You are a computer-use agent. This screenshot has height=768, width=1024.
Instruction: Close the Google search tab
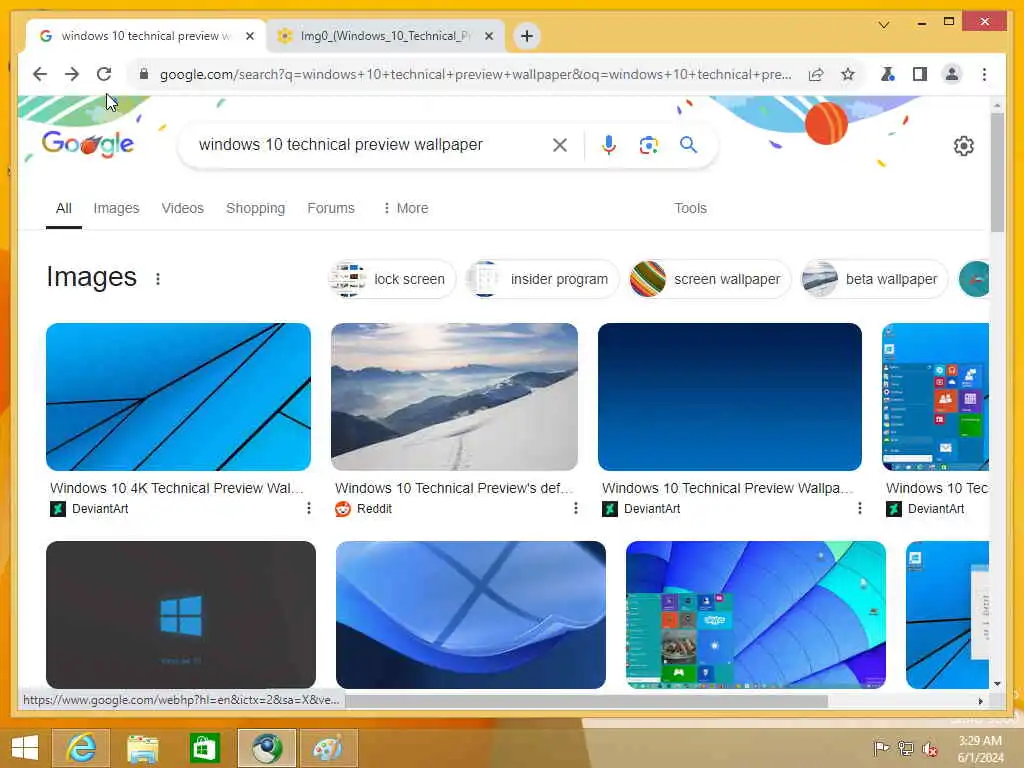[249, 36]
